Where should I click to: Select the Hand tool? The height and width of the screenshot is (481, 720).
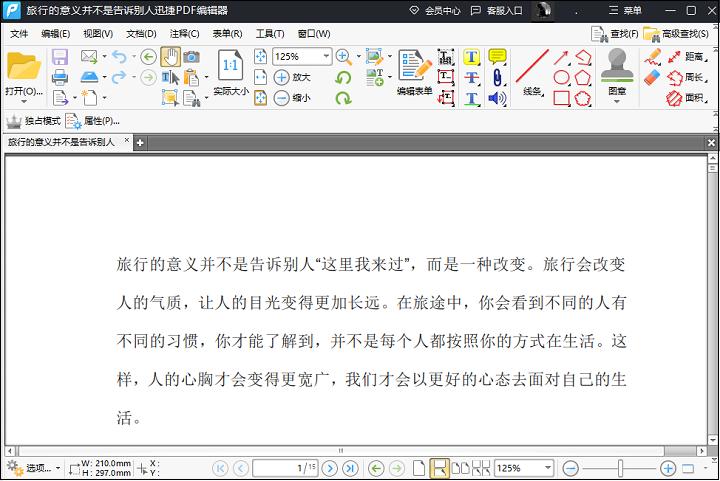click(x=170, y=57)
